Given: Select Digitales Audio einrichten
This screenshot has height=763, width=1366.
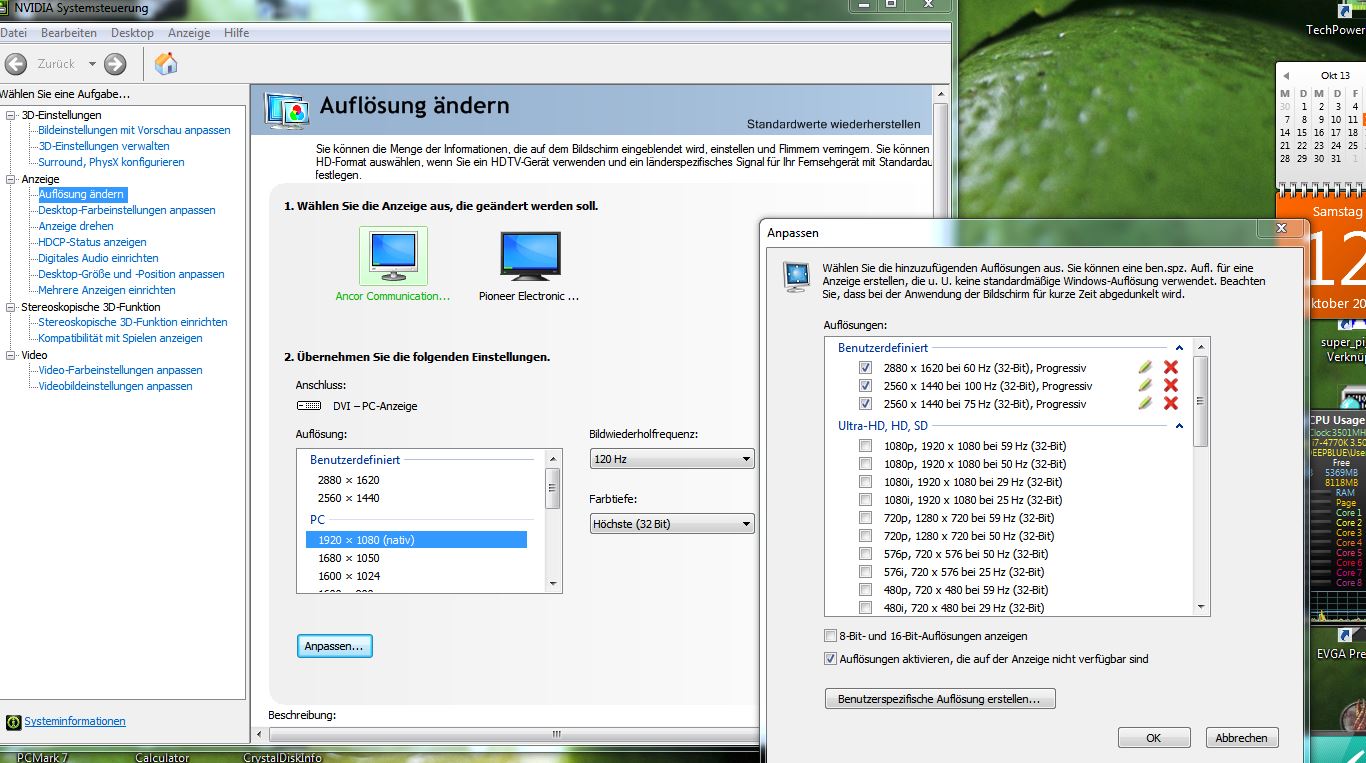Looking at the screenshot, I should tap(98, 258).
